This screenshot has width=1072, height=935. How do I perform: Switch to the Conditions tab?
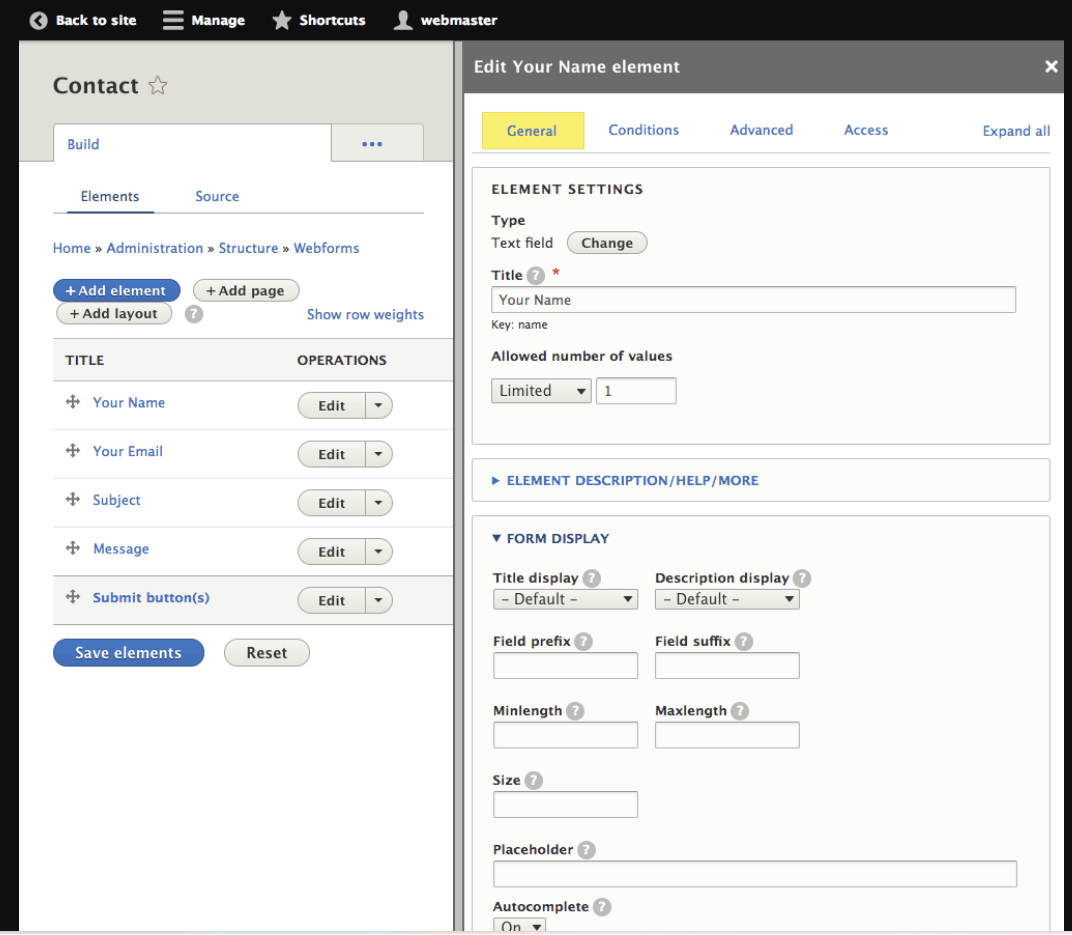tap(643, 130)
